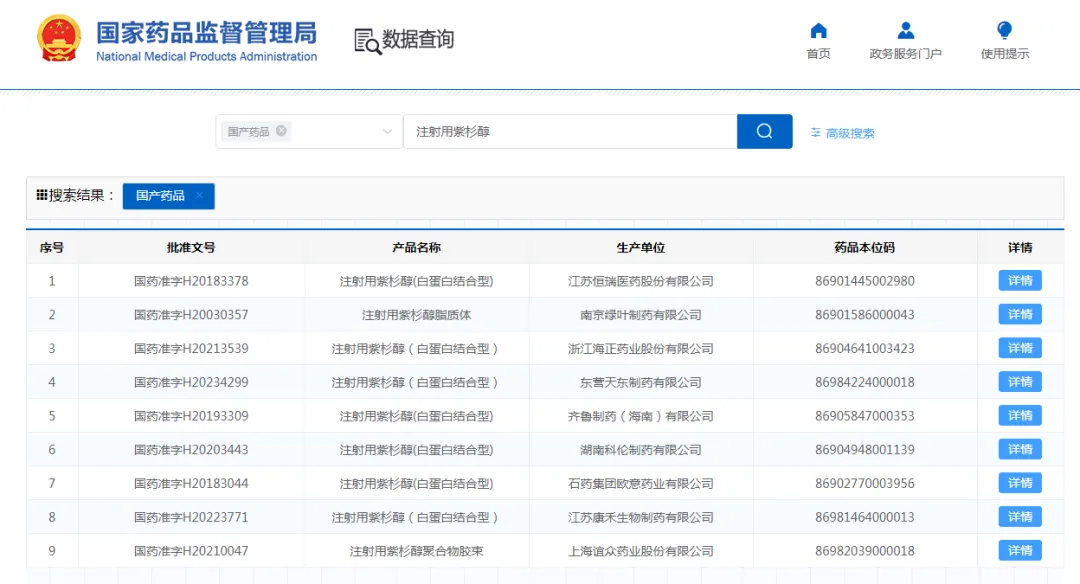Open 详情 for 江苏恒瑞医药 row

coord(1019,281)
